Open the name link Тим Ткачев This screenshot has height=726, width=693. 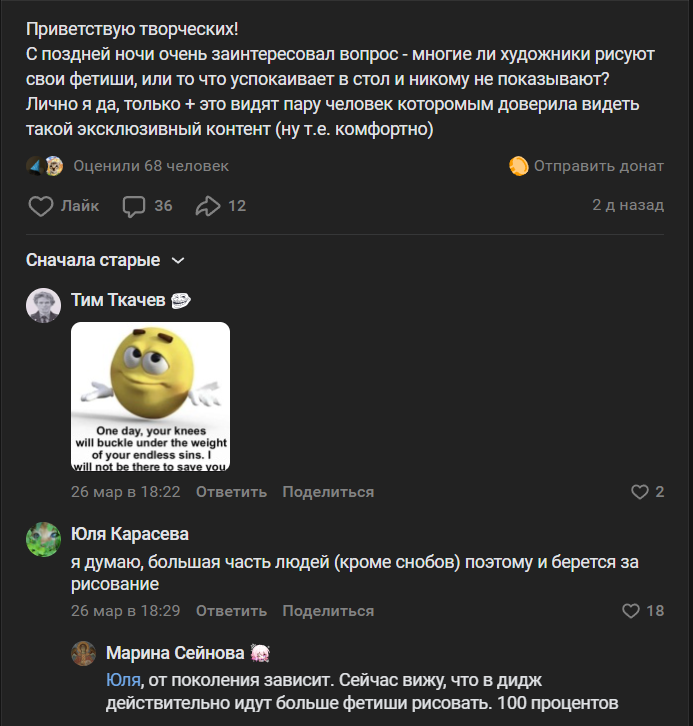pos(117,300)
